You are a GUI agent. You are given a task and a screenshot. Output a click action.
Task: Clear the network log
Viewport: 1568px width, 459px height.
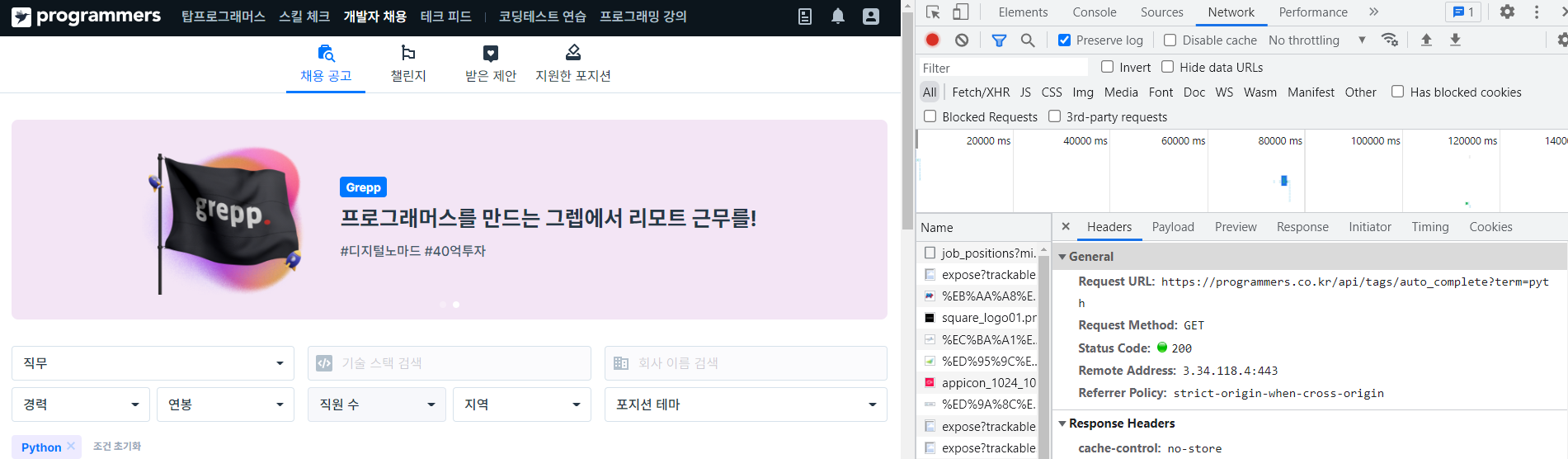pos(962,40)
